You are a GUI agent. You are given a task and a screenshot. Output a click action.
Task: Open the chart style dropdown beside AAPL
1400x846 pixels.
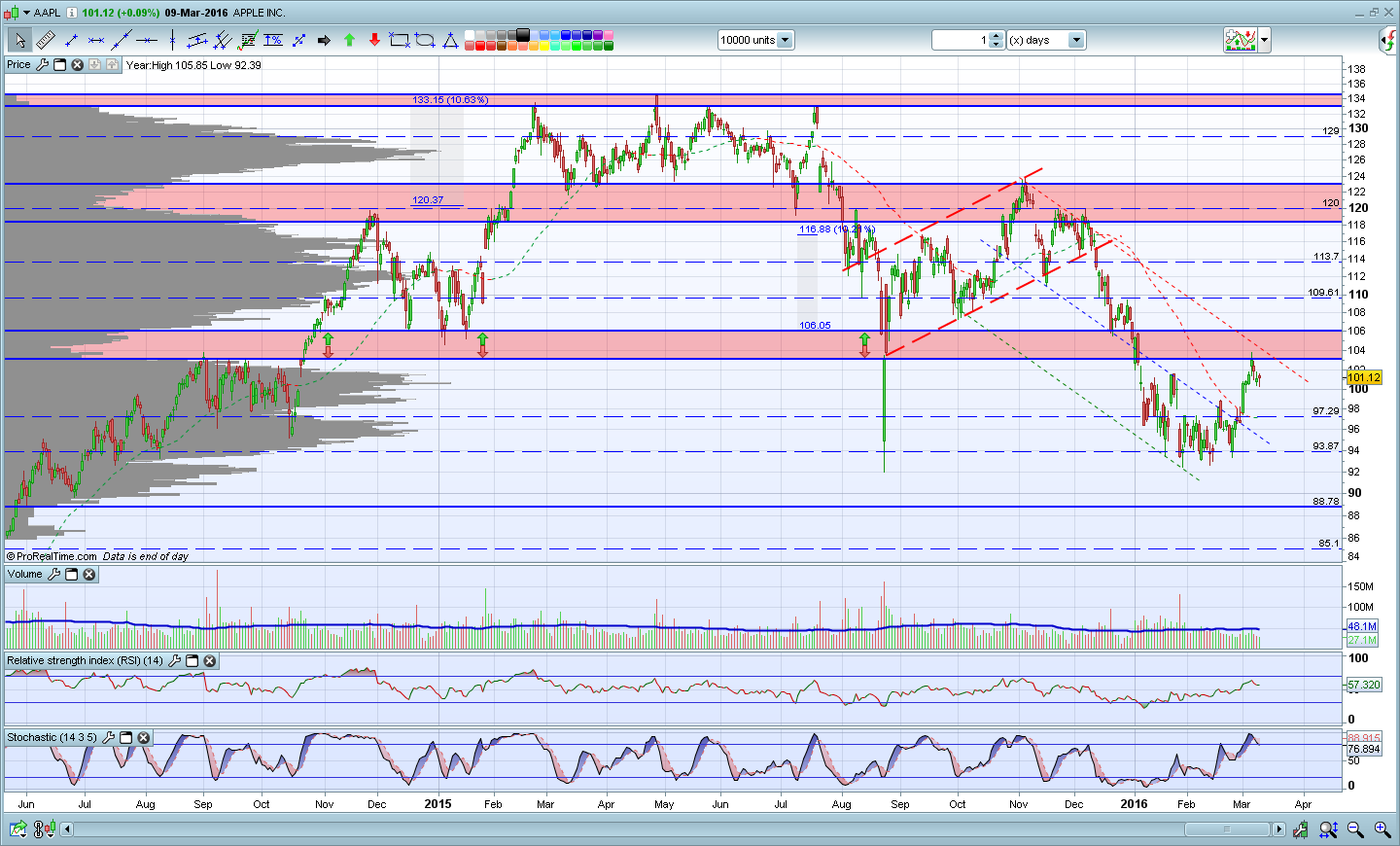[x=25, y=13]
